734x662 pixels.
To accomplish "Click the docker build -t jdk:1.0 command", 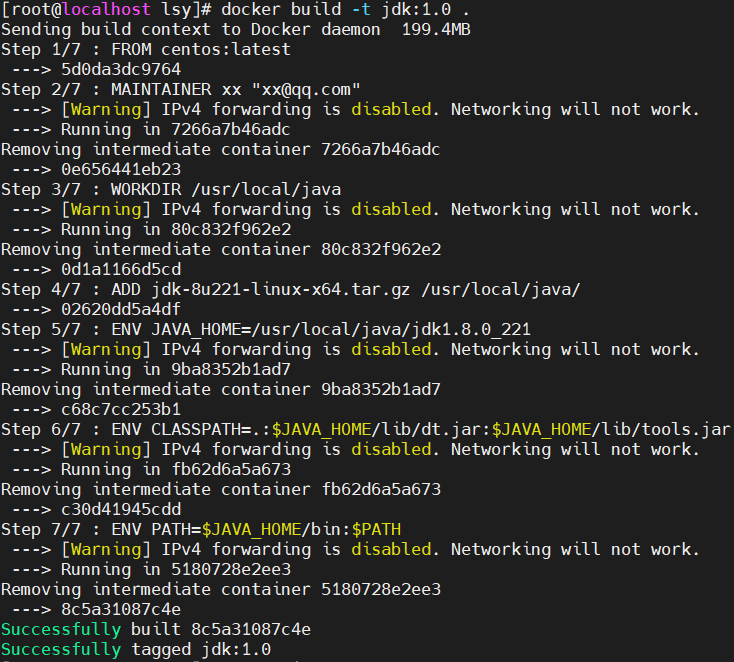I will click(345, 9).
